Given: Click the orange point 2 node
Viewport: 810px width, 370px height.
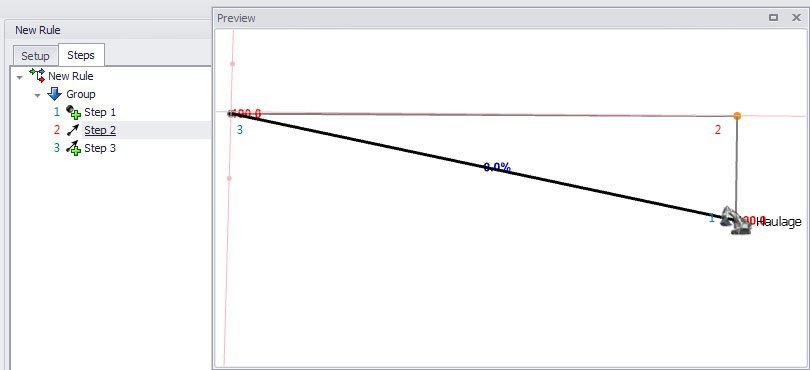Looking at the screenshot, I should point(737,116).
